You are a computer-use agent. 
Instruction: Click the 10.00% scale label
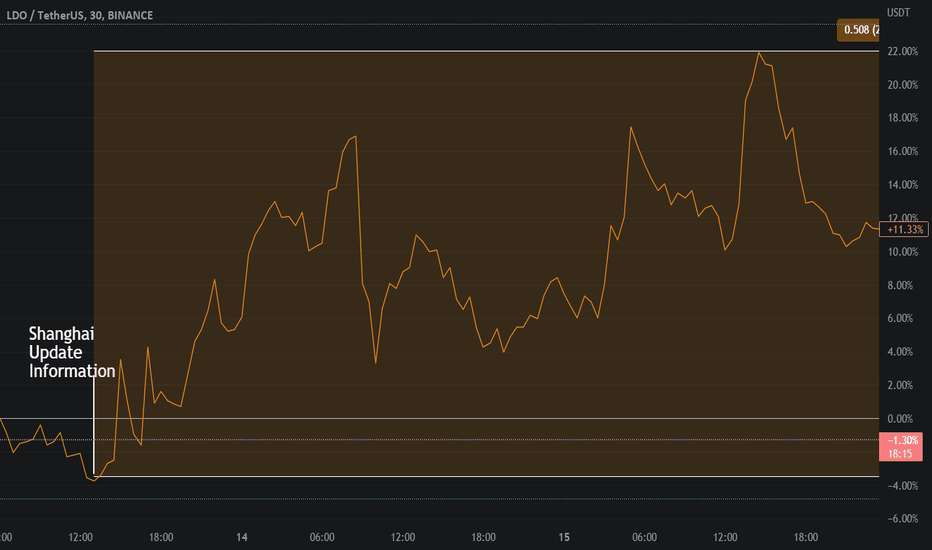pos(902,252)
